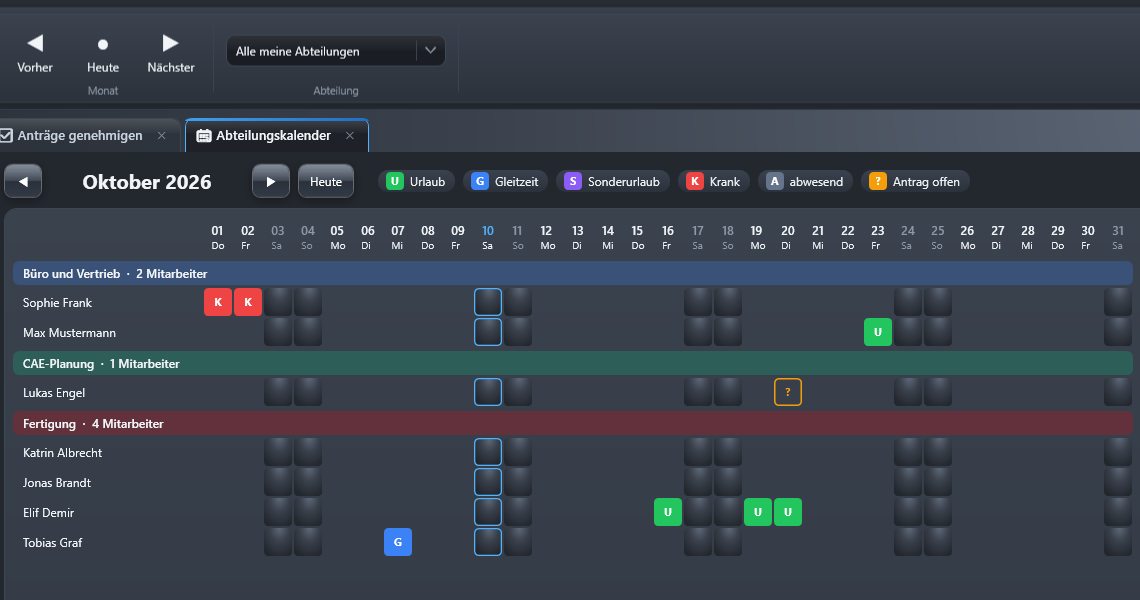Open the Alle meine Abteilungen dropdown
Image resolution: width=1140 pixels, height=600 pixels.
point(335,51)
